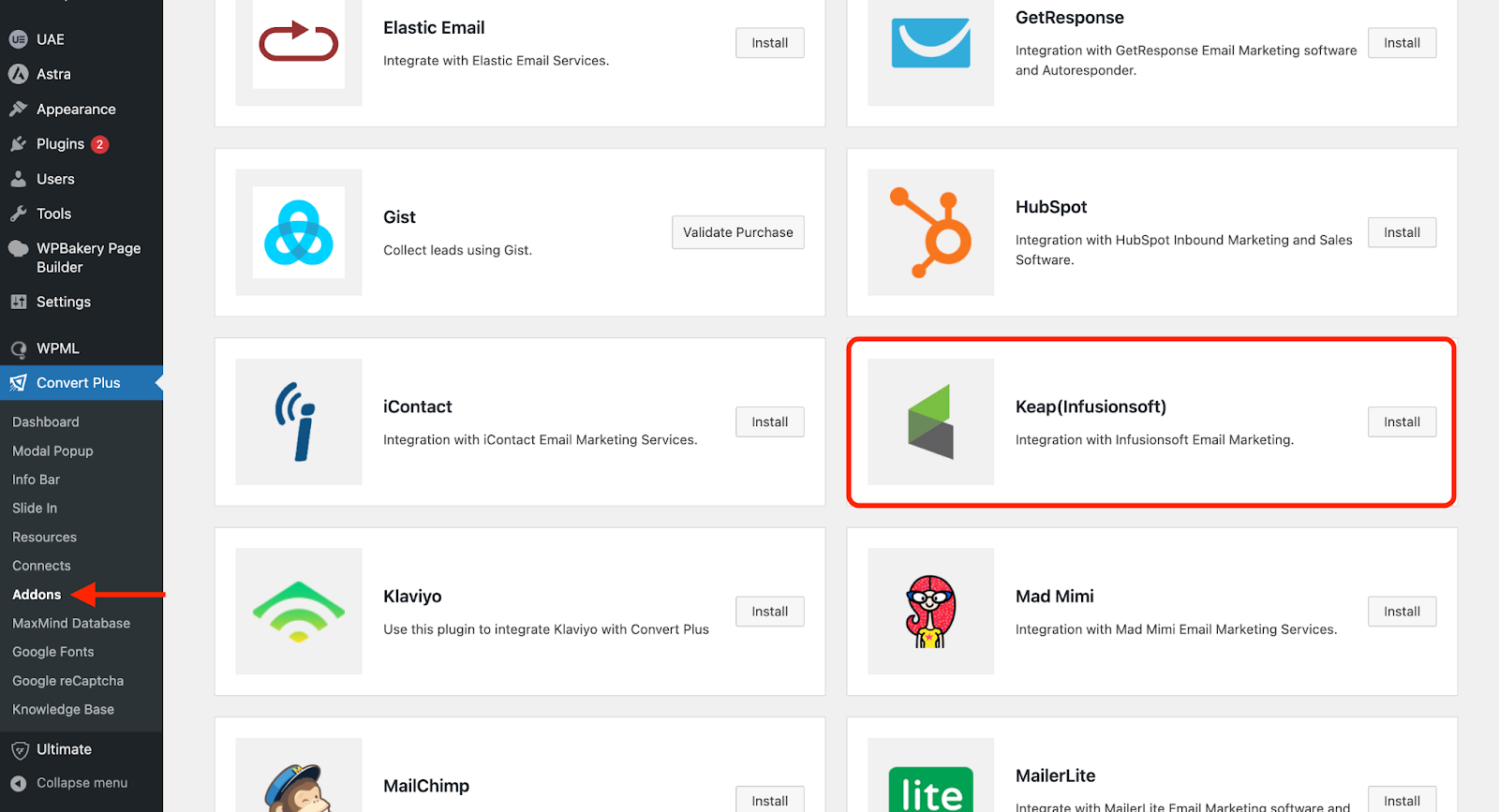1499x812 pixels.
Task: Open the Connects submenu
Action: 41,566
